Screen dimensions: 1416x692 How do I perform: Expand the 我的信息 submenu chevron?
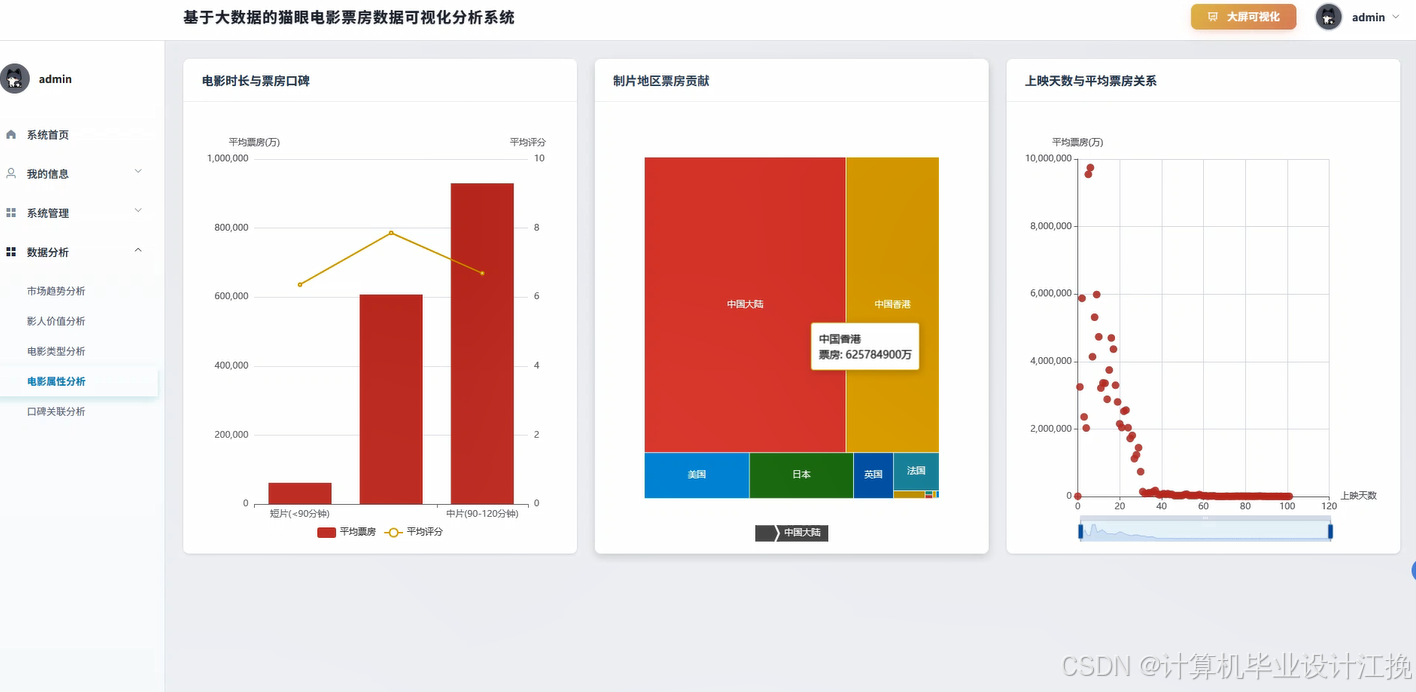[138, 172]
